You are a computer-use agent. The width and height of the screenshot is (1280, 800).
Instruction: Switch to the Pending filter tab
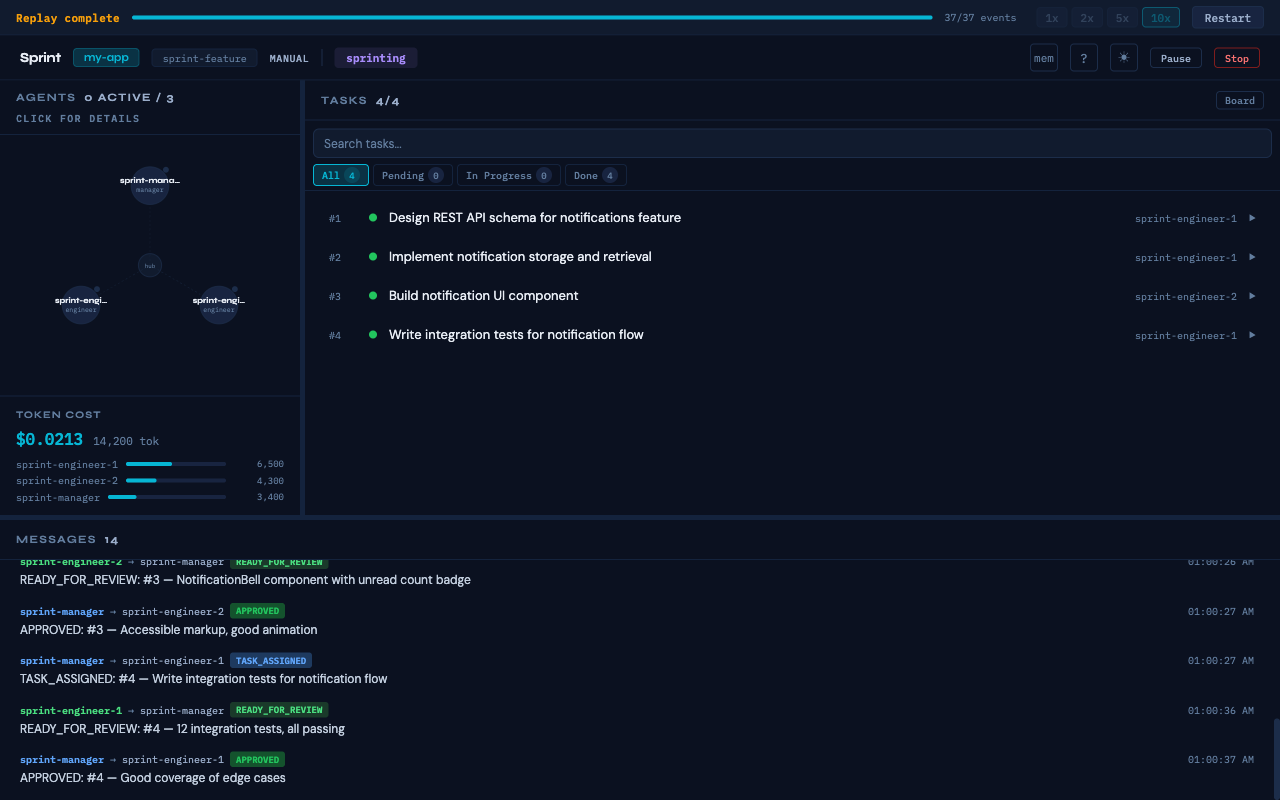pos(413,175)
